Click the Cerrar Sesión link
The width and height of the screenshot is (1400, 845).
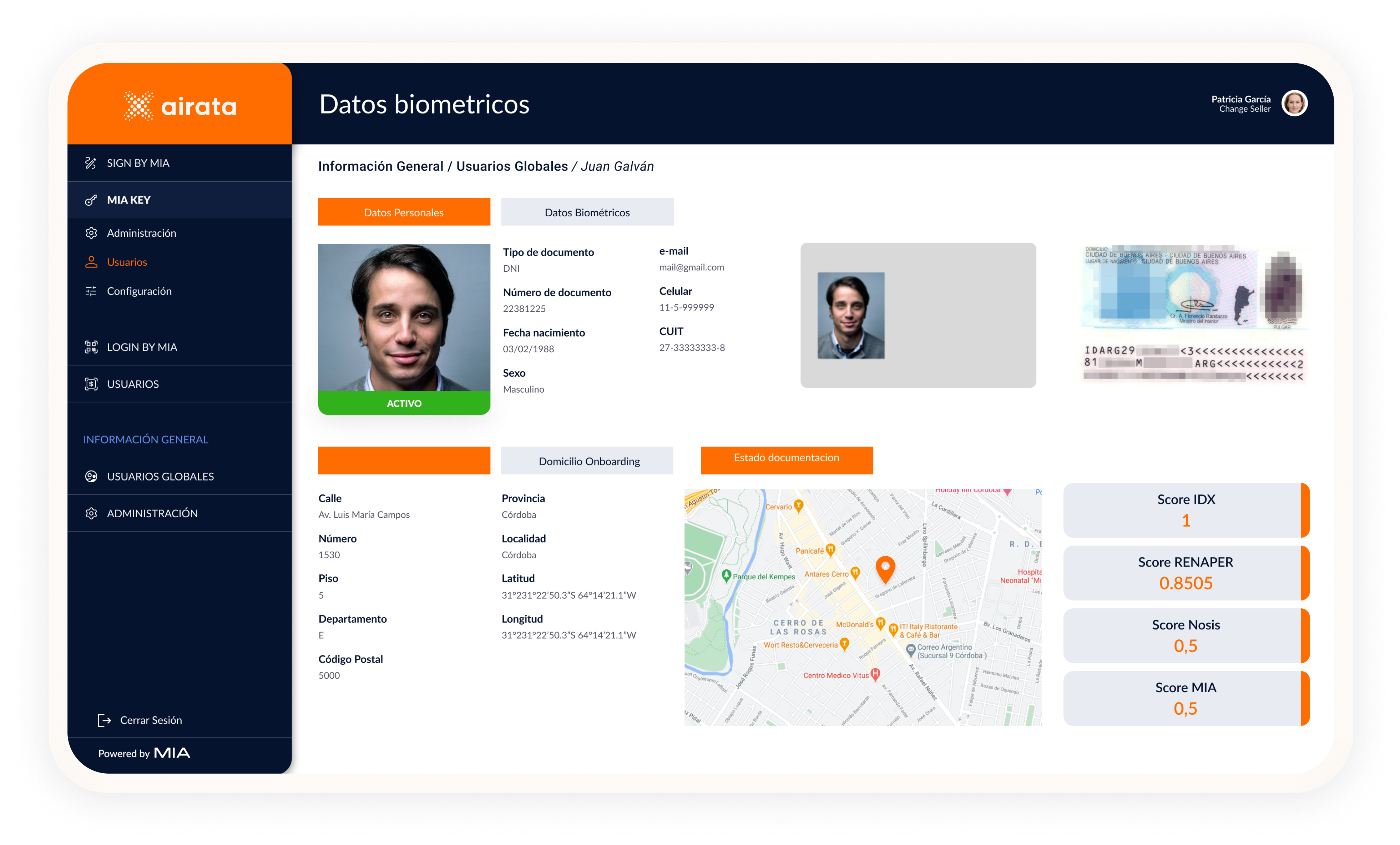[x=151, y=720]
